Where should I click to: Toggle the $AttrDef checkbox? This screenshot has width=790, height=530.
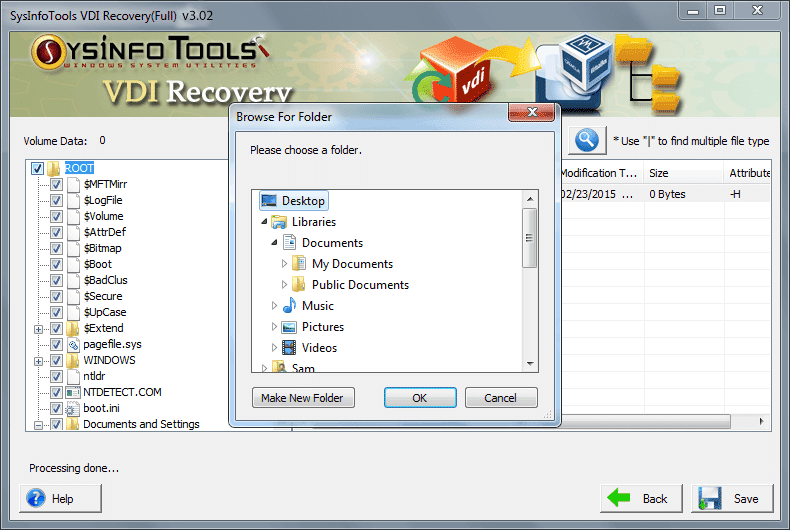point(56,232)
